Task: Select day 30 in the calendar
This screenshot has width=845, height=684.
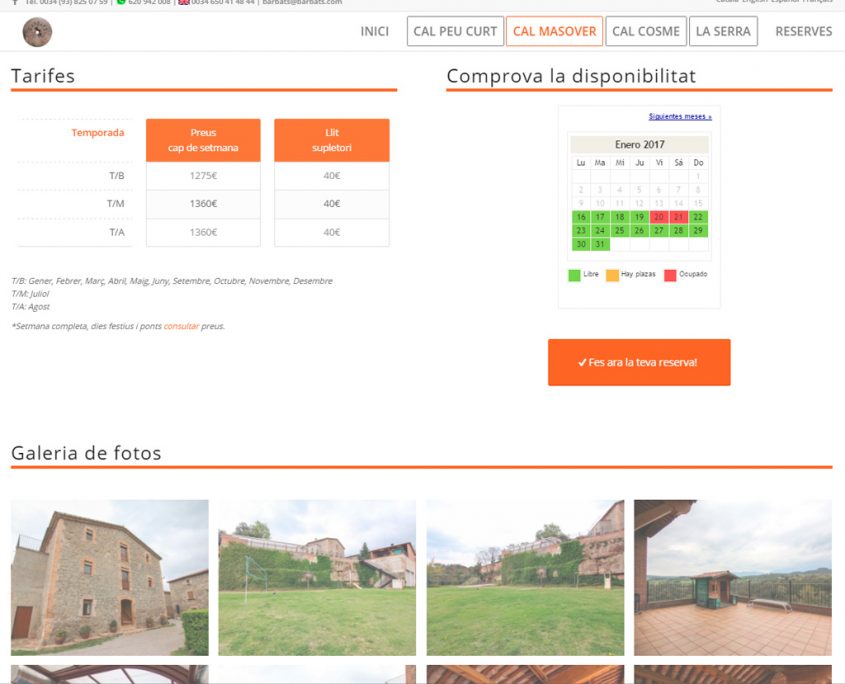Action: click(x=581, y=244)
